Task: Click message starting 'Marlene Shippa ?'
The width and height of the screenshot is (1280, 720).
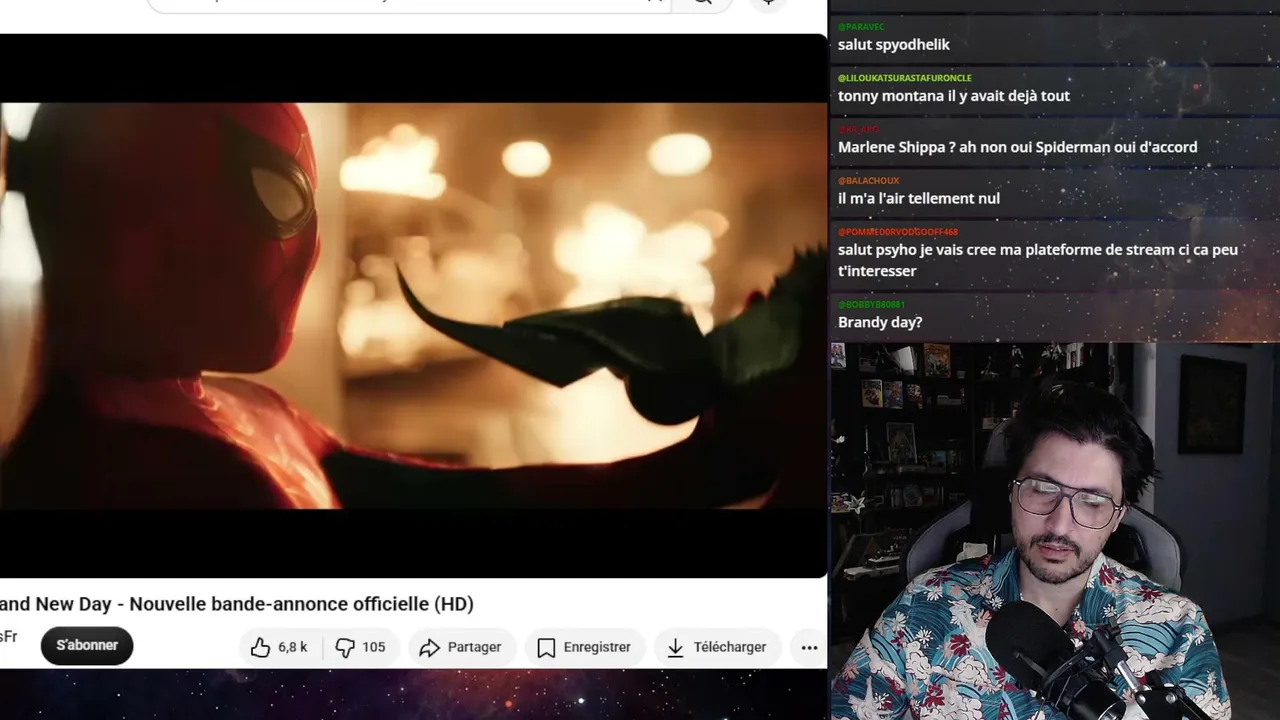Action: click(x=1017, y=147)
